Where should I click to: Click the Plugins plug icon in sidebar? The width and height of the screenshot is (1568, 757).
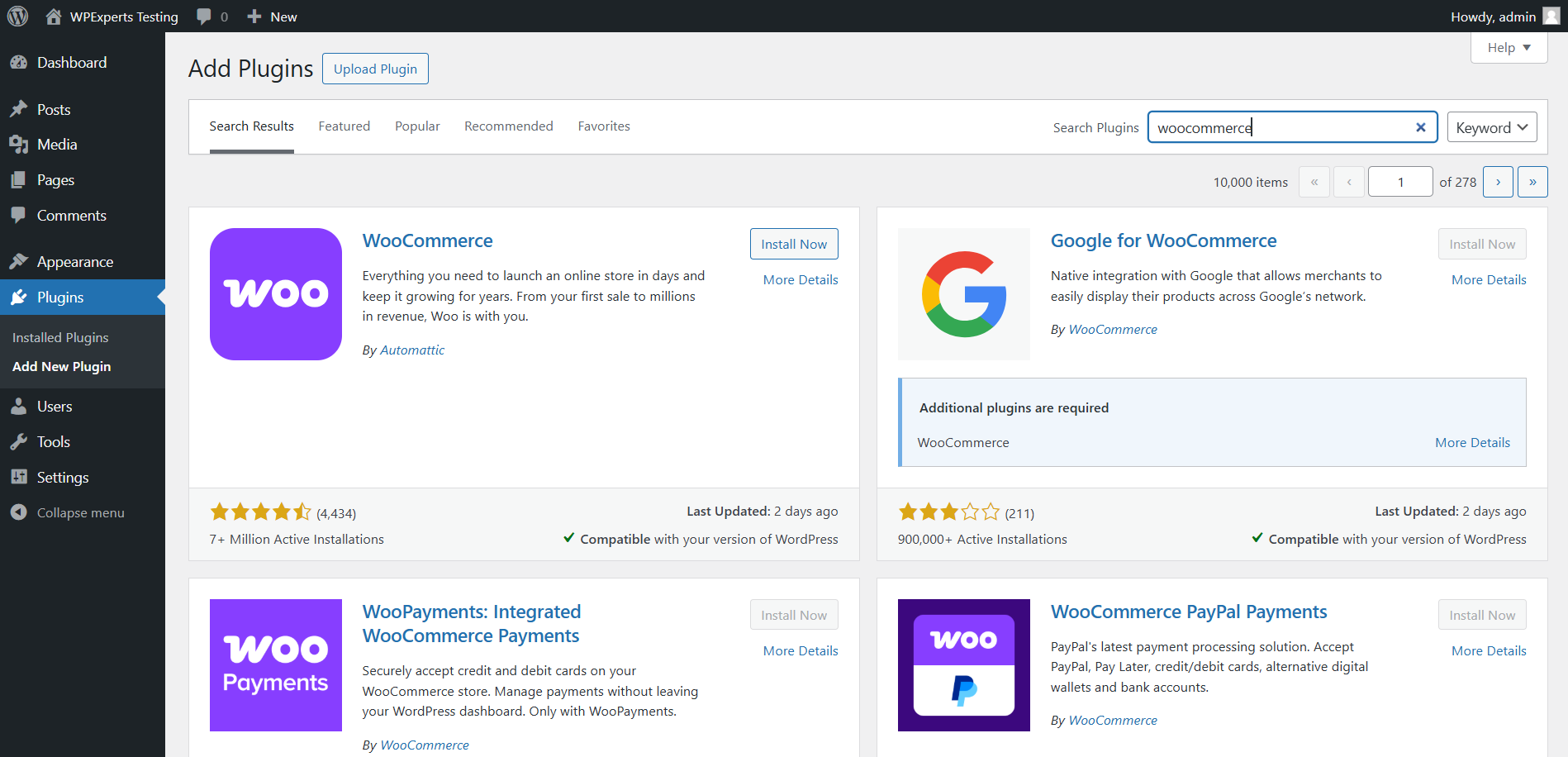18,298
